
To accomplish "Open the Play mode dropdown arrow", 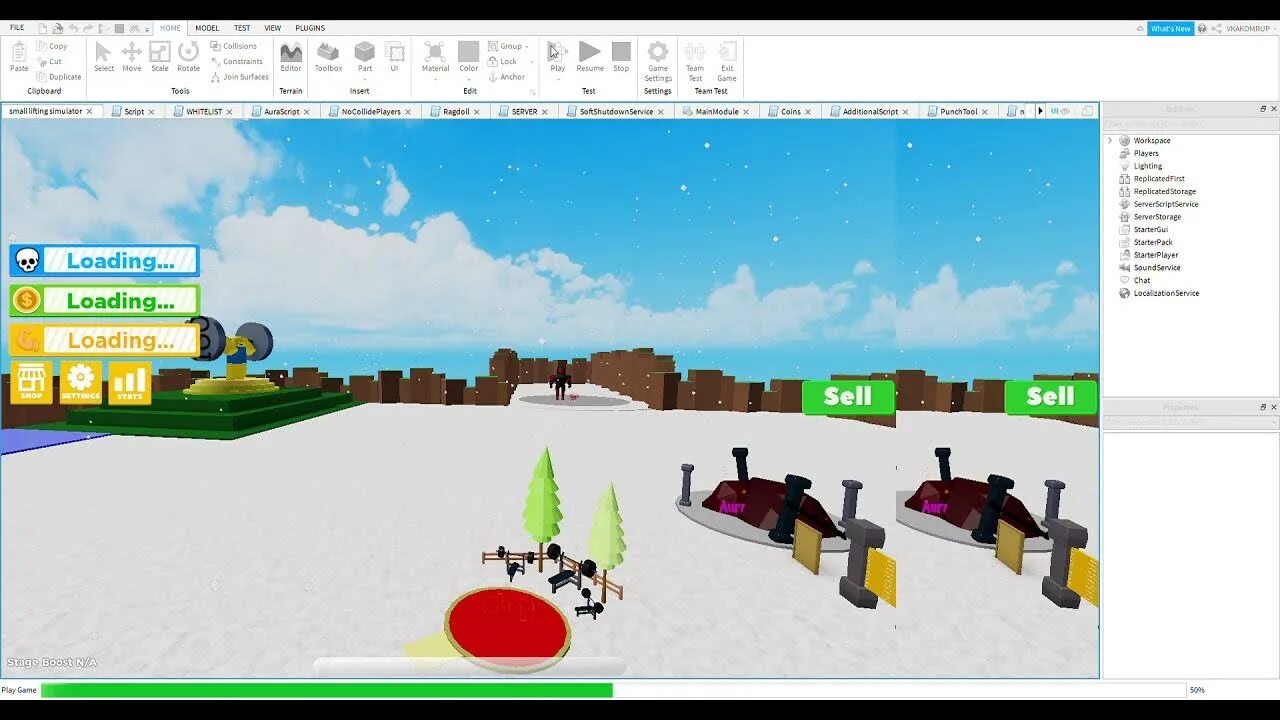I will point(558,78).
